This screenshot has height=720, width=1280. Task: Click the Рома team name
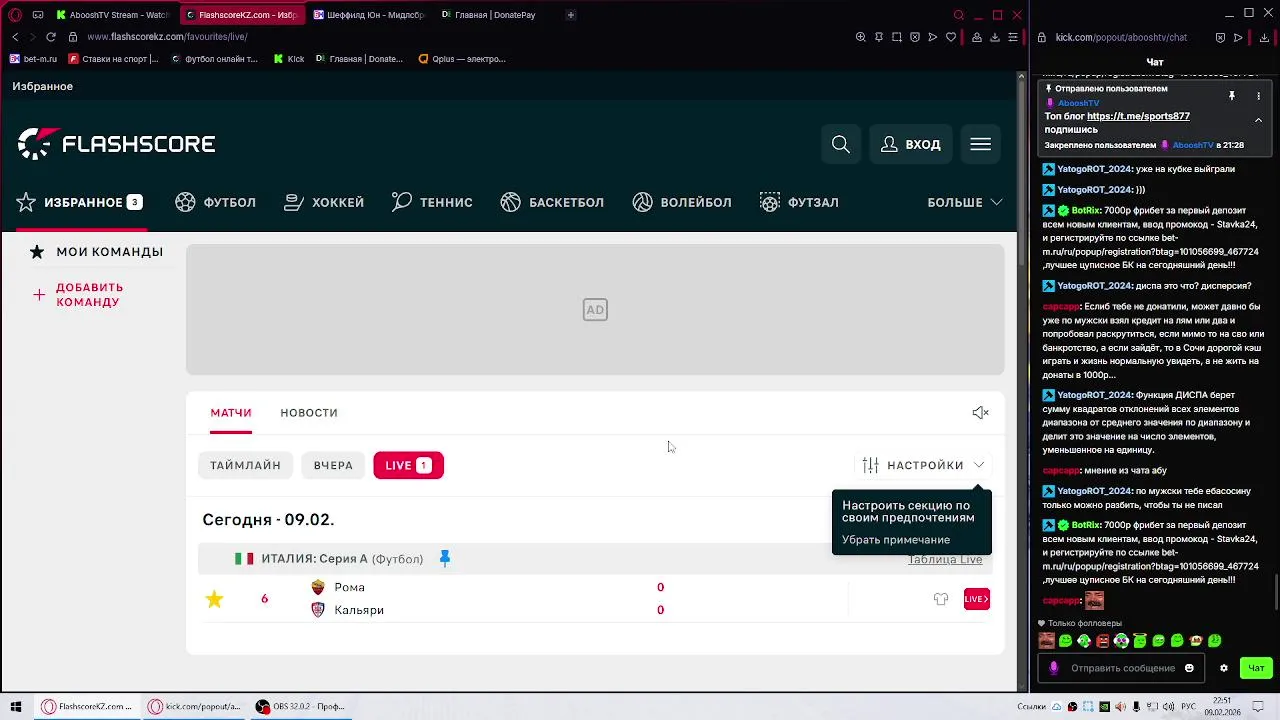[x=349, y=588]
